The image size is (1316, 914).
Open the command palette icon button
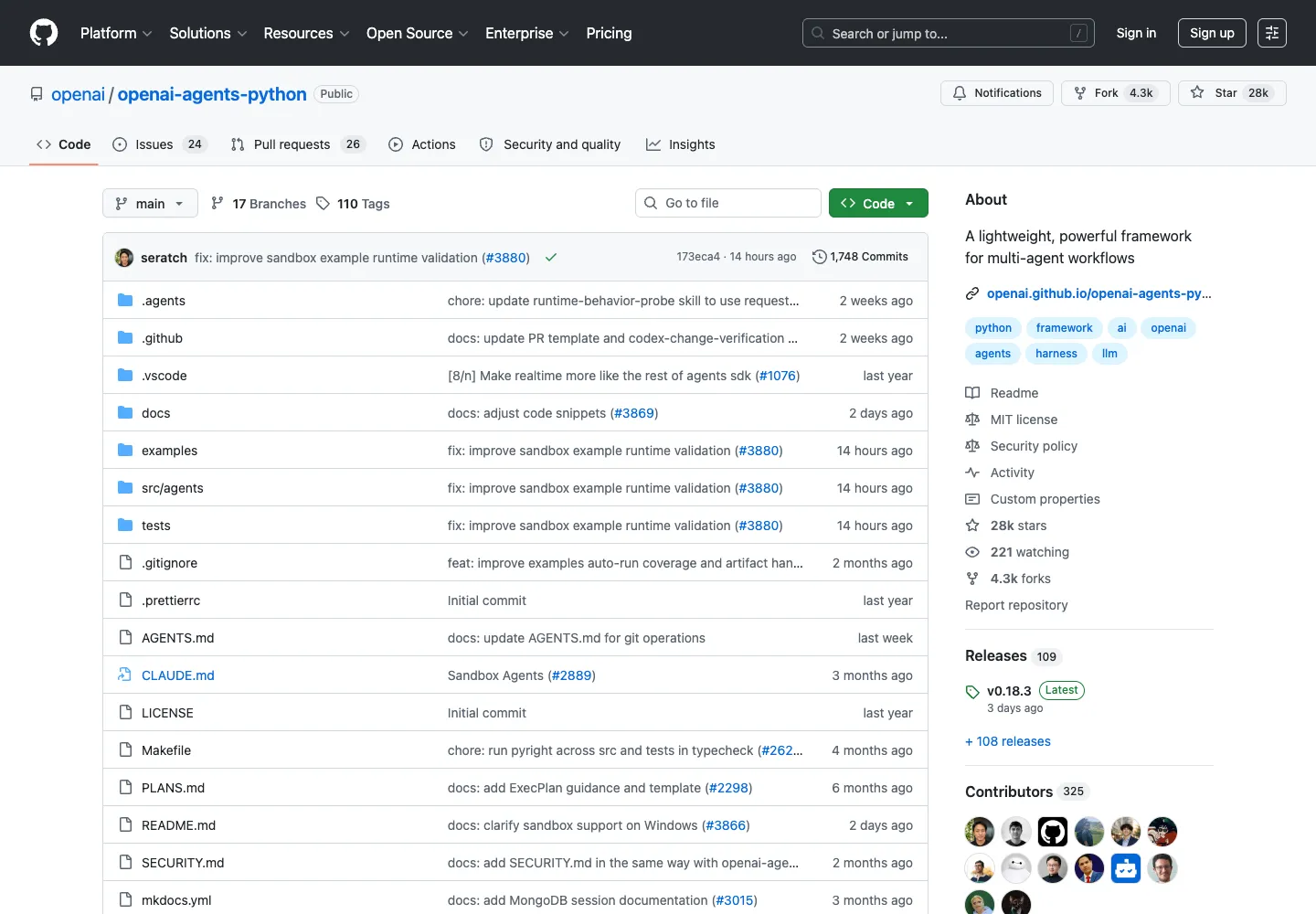[1272, 33]
